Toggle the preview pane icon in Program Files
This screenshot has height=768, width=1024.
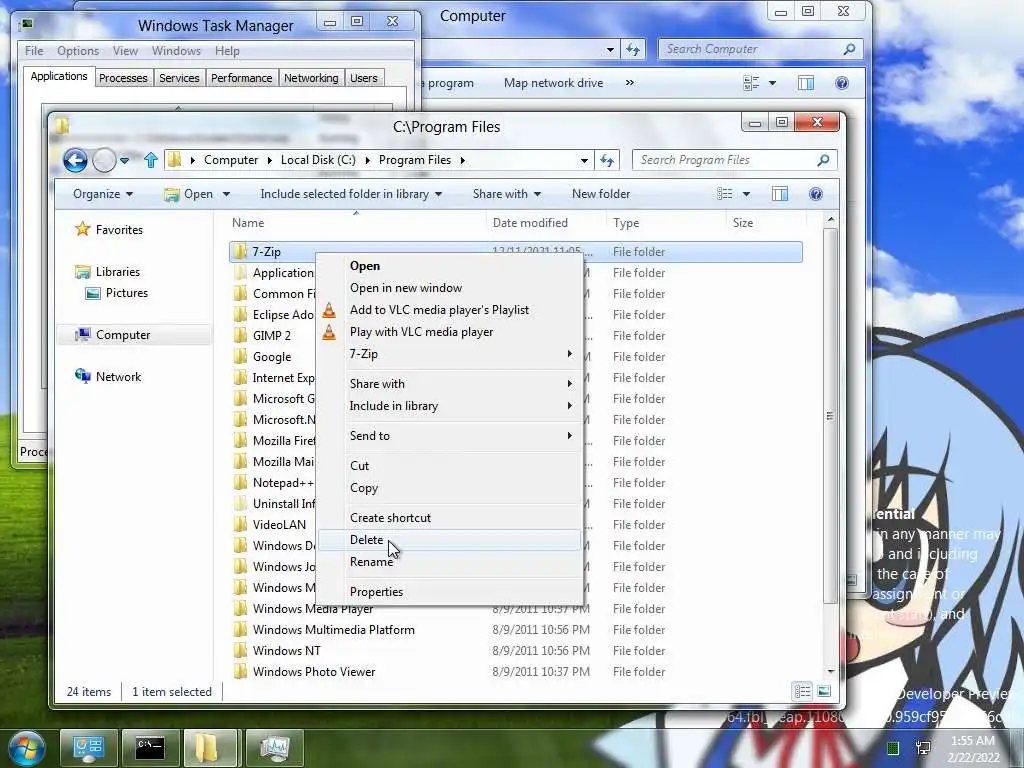coord(780,194)
